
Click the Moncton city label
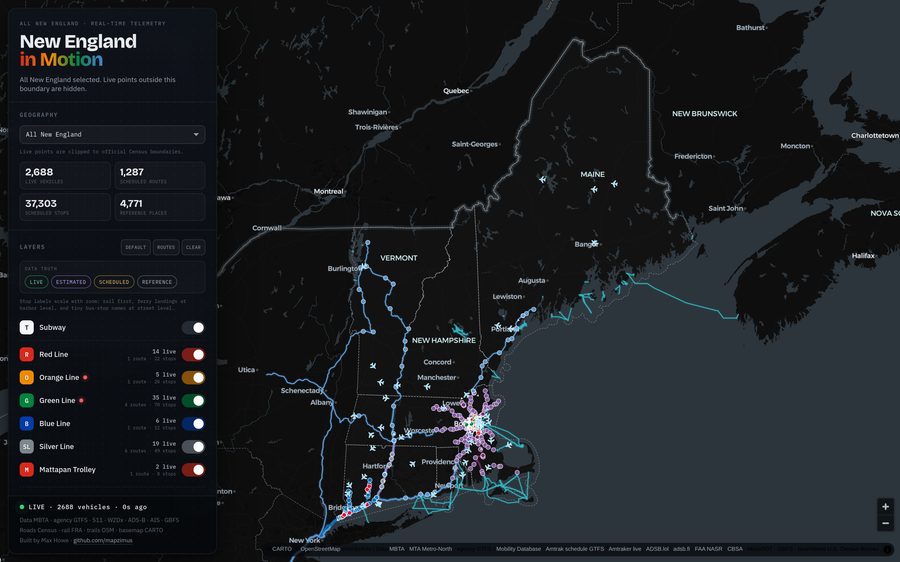(x=795, y=146)
